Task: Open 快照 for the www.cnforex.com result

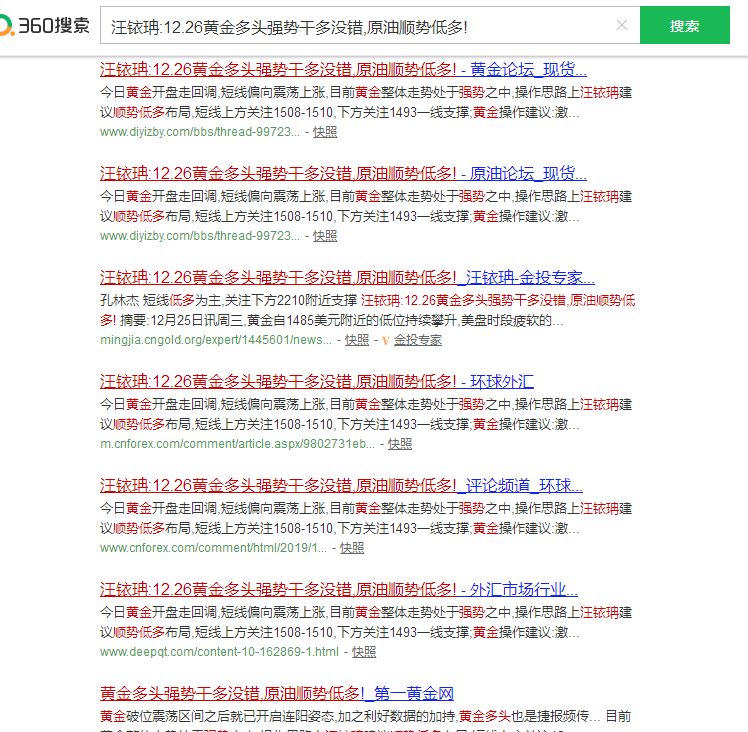Action: pos(352,548)
